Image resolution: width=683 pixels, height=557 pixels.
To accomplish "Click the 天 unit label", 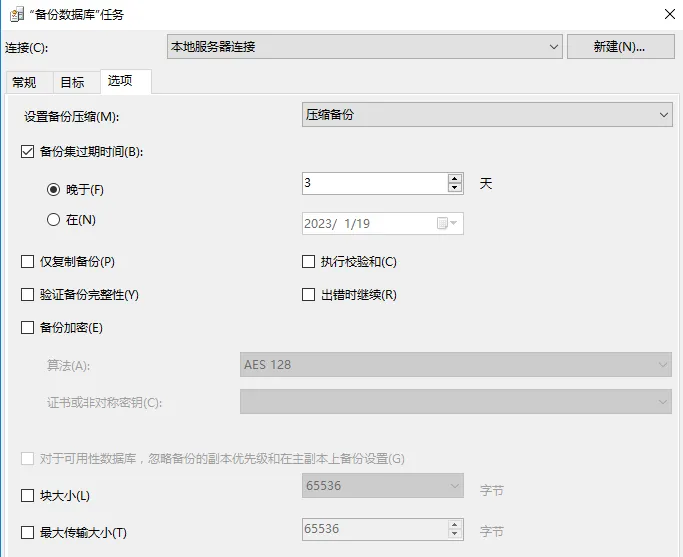I will click(x=486, y=183).
